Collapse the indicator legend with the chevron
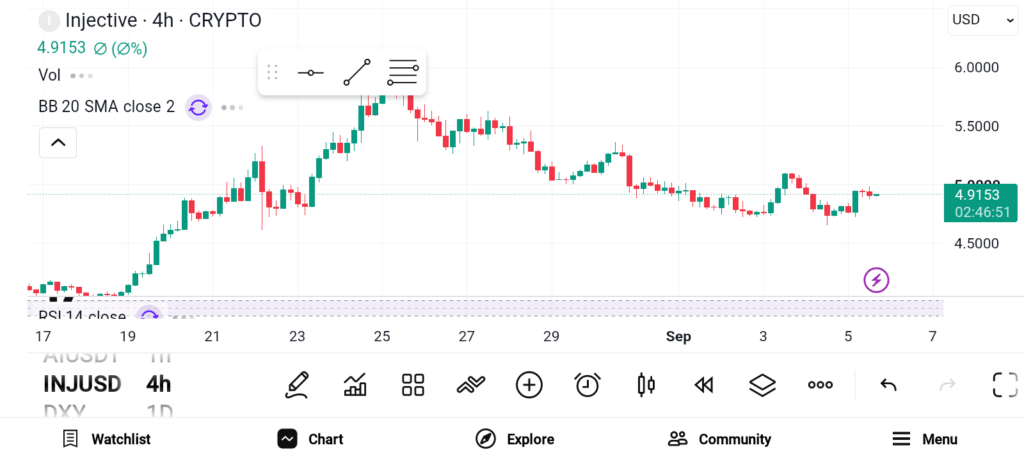This screenshot has width=1024, height=461. point(58,142)
